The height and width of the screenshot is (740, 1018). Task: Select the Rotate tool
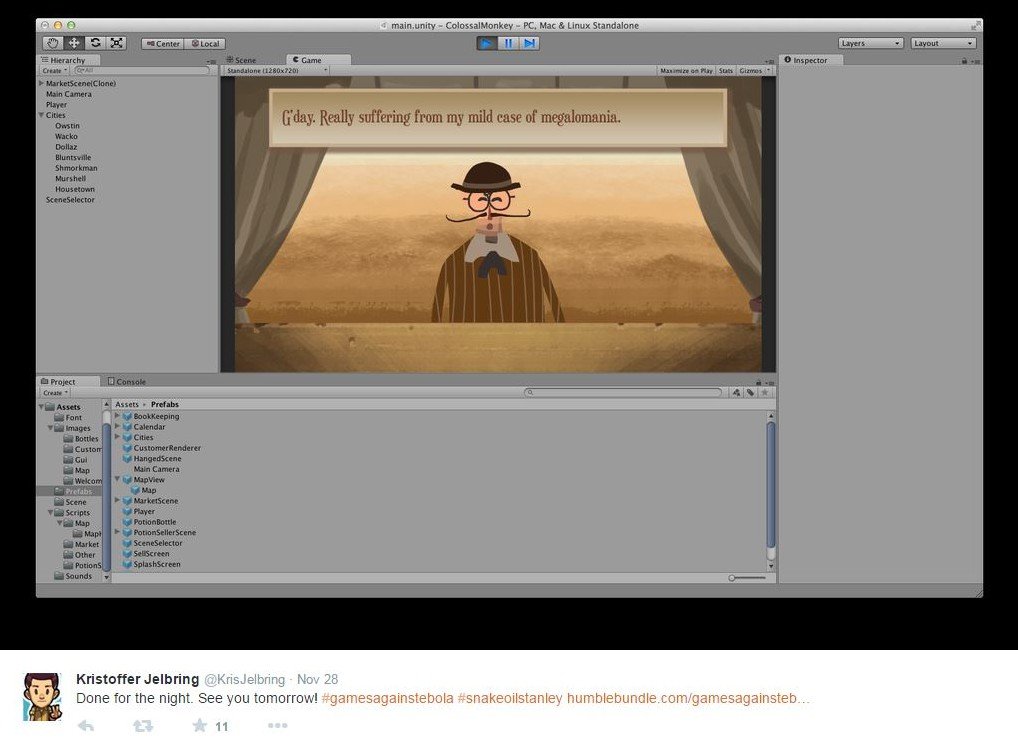tap(95, 43)
